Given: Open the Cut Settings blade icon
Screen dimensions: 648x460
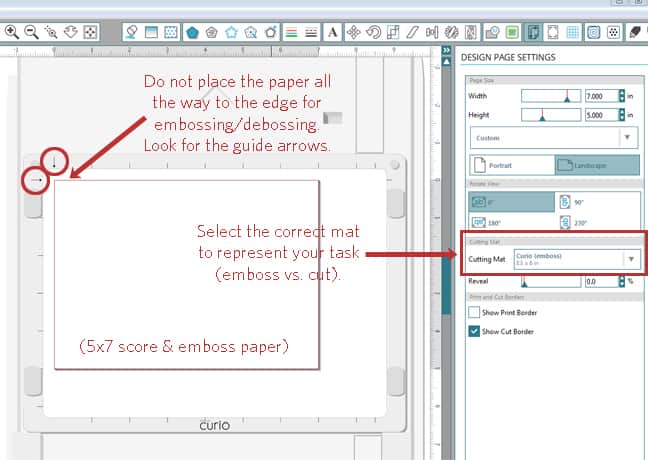Looking at the screenshot, I should 594,32.
